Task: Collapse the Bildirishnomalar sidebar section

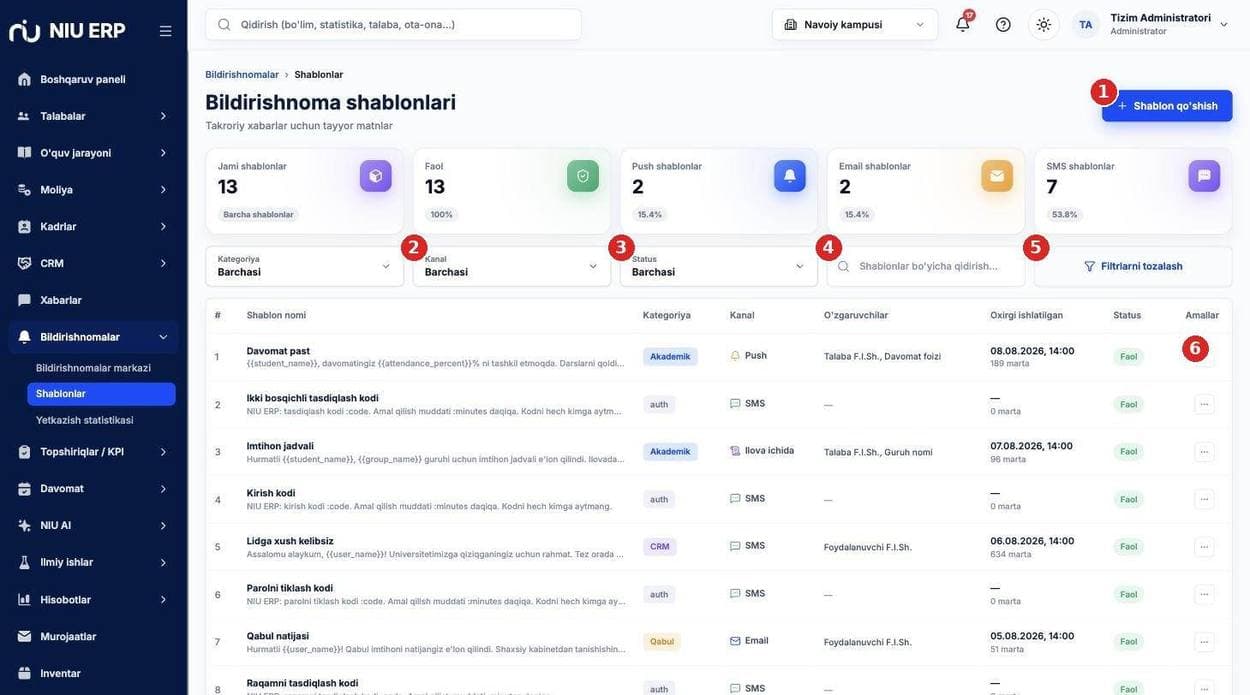Action: coord(93,337)
